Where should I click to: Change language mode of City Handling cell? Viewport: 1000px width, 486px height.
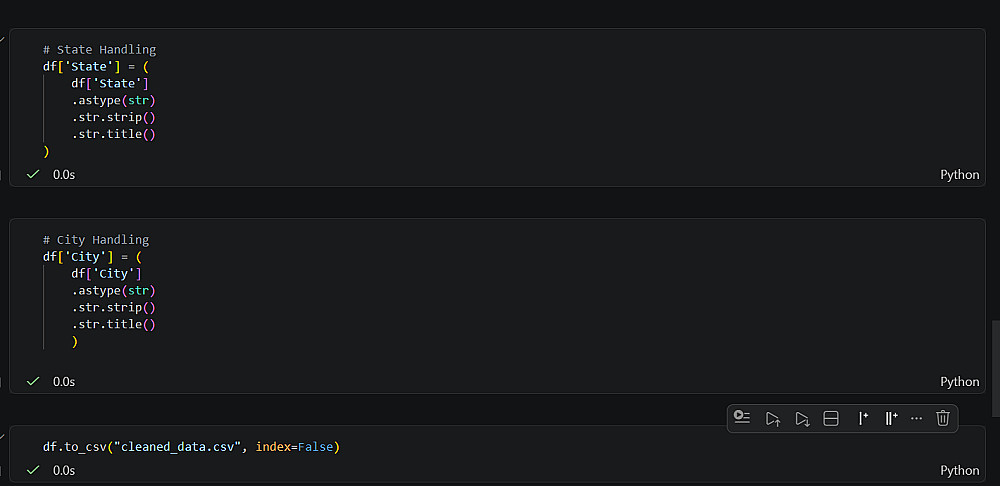tap(959, 381)
